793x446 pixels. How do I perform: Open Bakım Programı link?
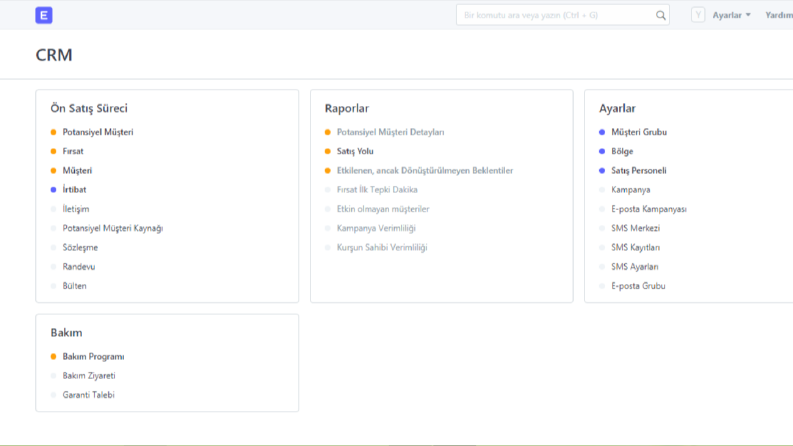pyautogui.click(x=94, y=356)
